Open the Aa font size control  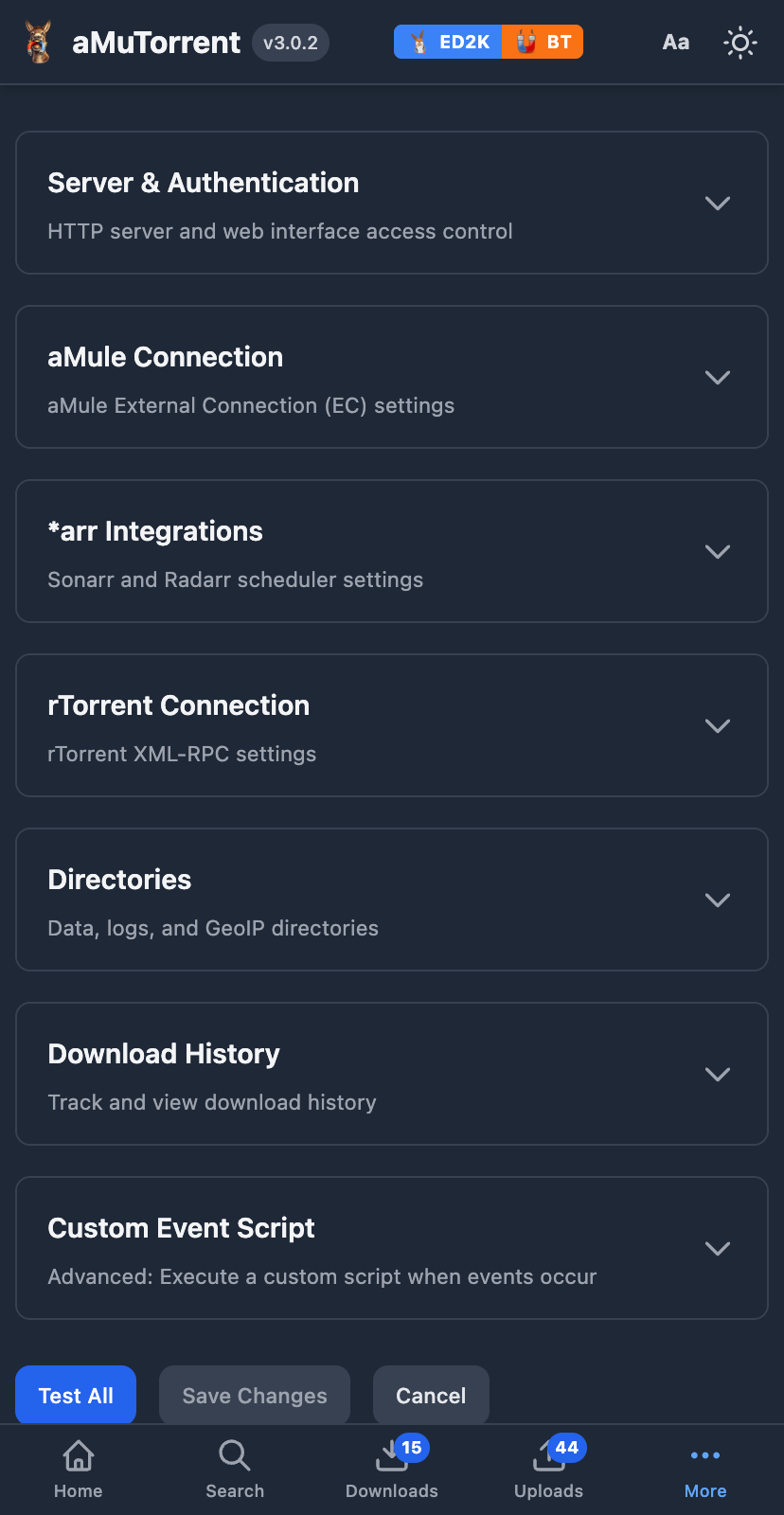675,43
